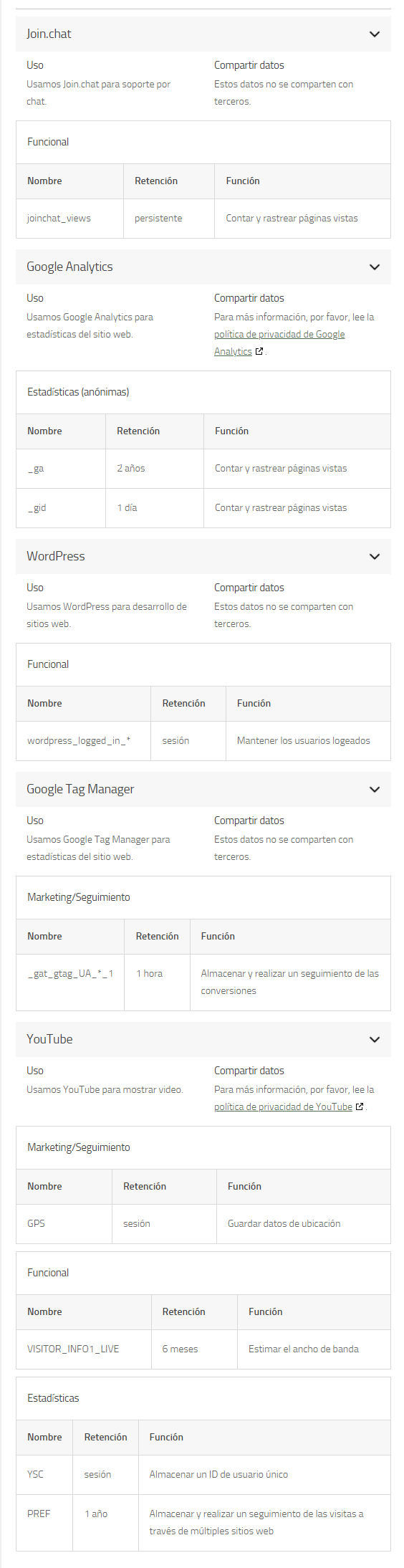The height and width of the screenshot is (1568, 404).
Task: Click external-link icon beside YouTube policy
Action: (x=360, y=1107)
